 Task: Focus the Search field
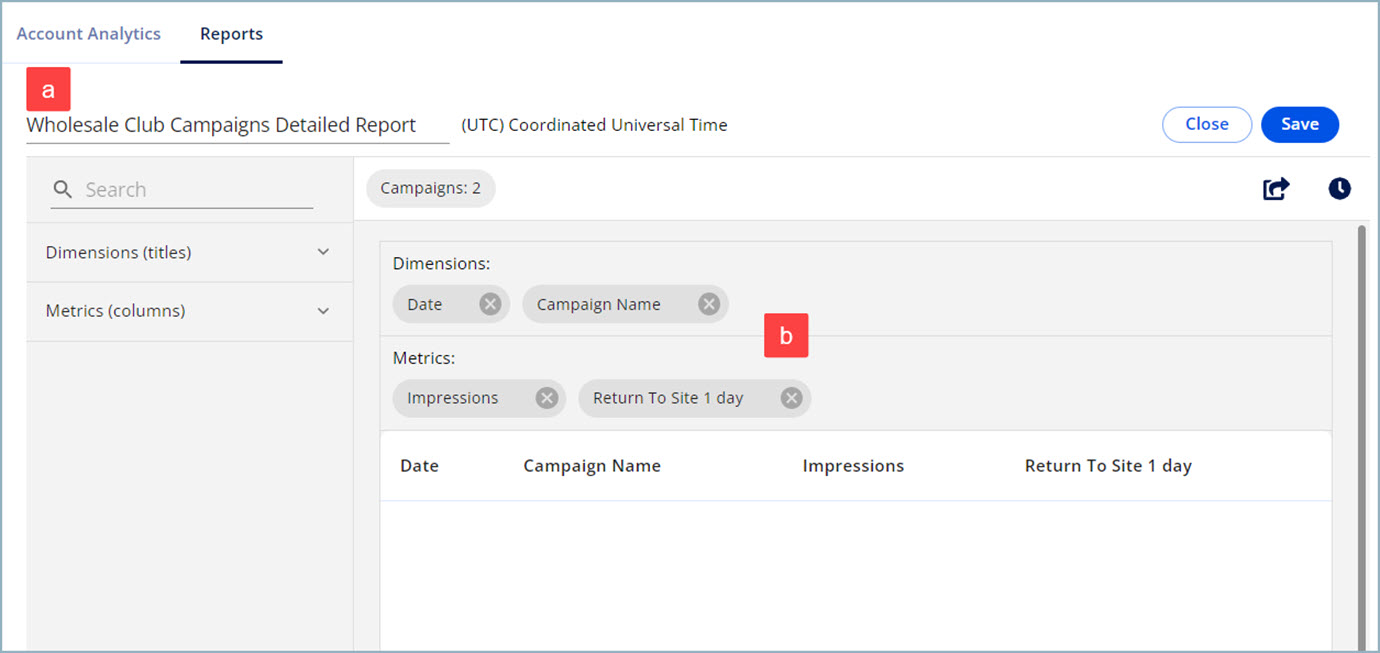pos(182,190)
